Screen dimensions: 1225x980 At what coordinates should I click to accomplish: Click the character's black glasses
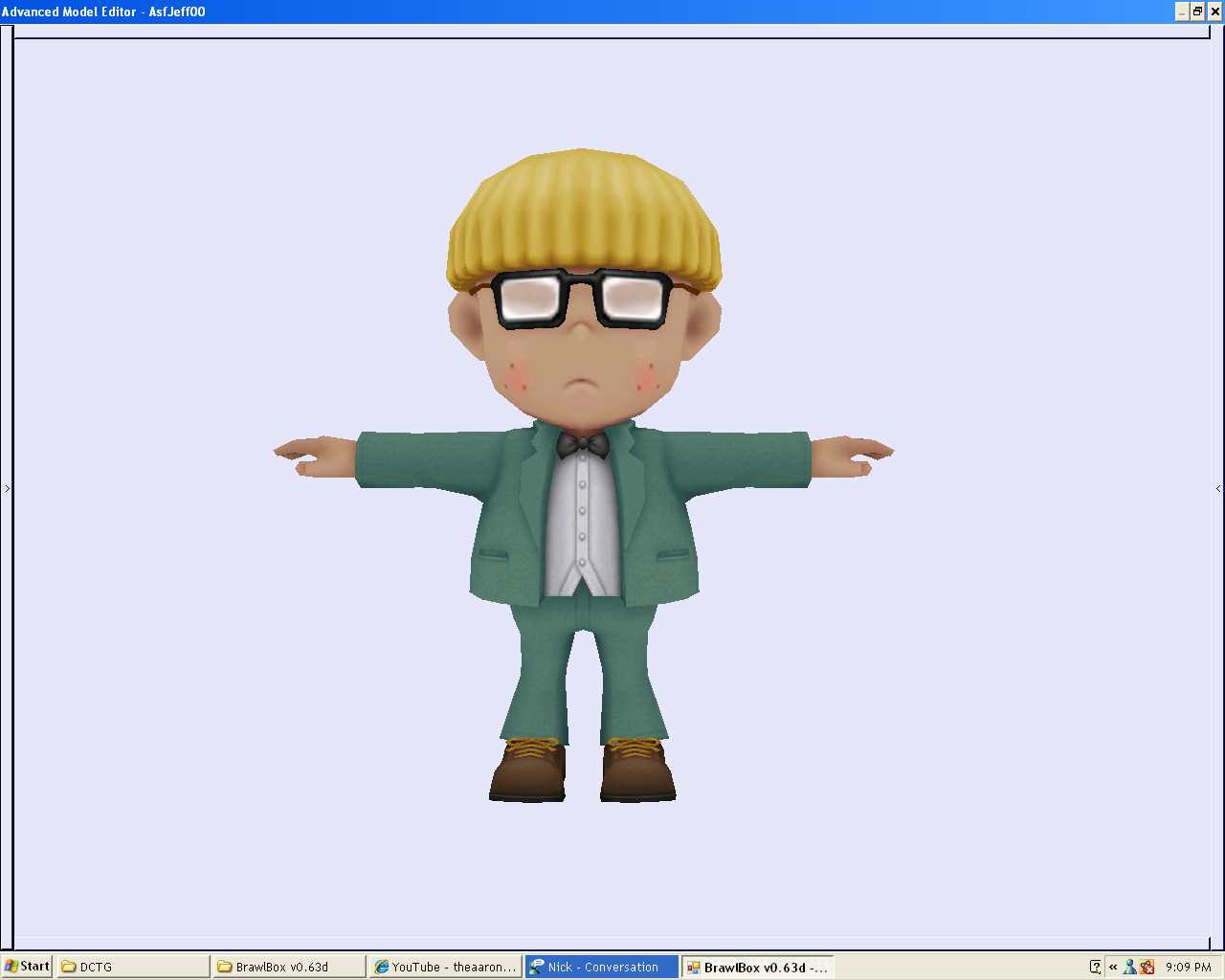click(582, 297)
